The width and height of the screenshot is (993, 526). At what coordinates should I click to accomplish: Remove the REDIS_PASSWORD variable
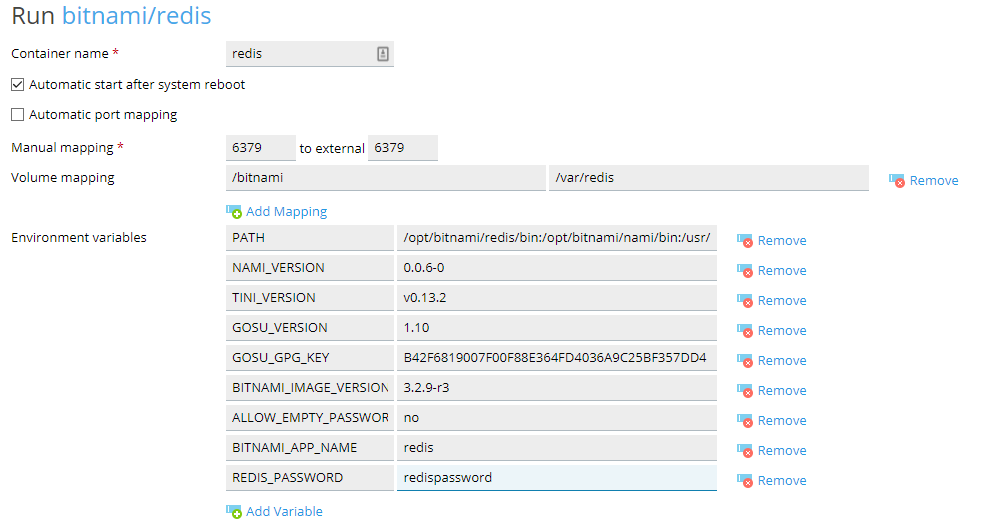point(781,480)
